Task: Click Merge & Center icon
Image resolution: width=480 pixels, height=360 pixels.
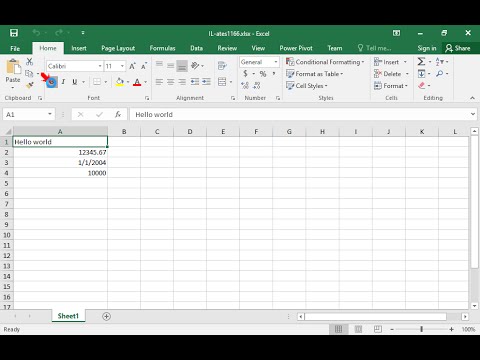Action: tap(222, 82)
